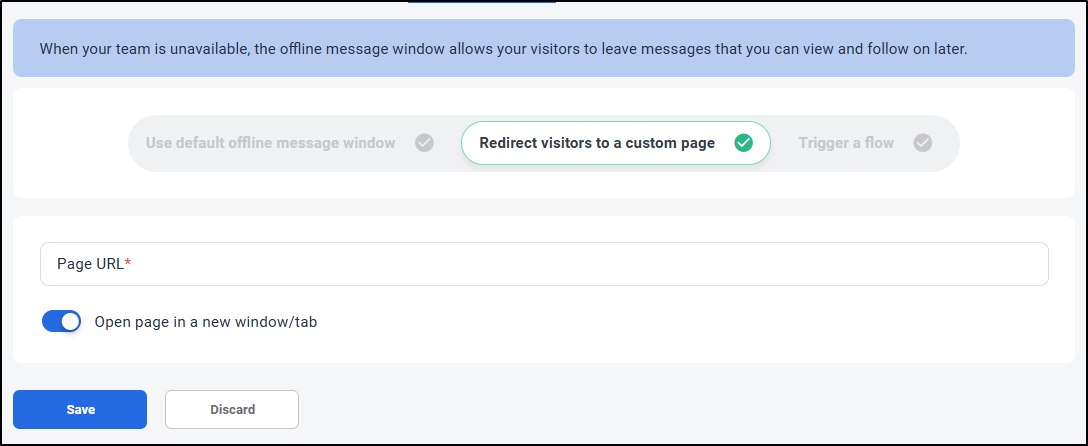Screen dimensions: 1088x446
Task: Click the right end of the Page URL box
Action: point(1027,264)
